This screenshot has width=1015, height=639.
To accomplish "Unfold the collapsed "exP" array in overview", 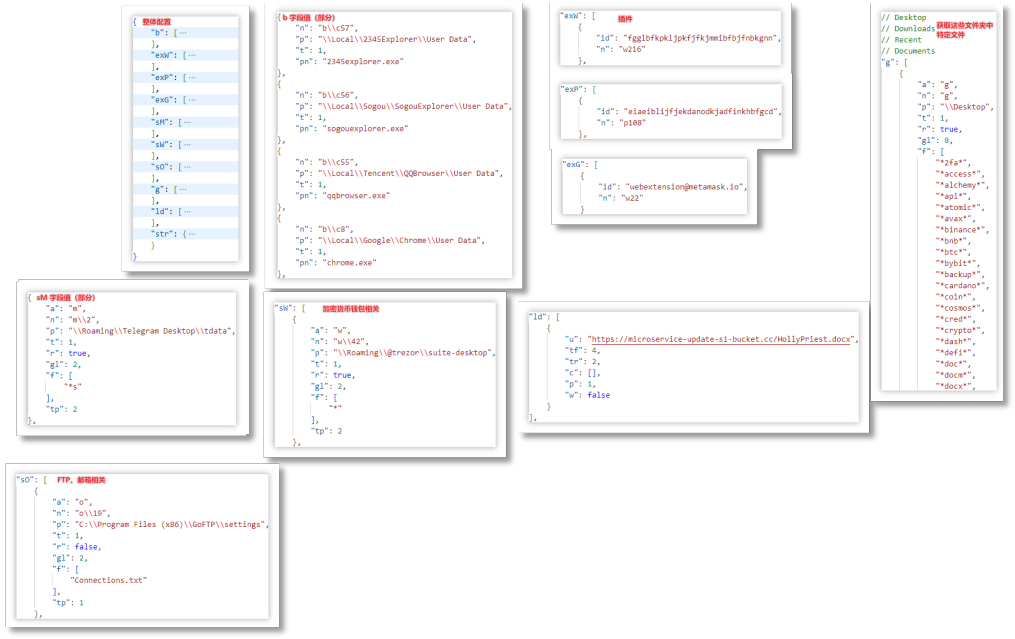I will 190,77.
